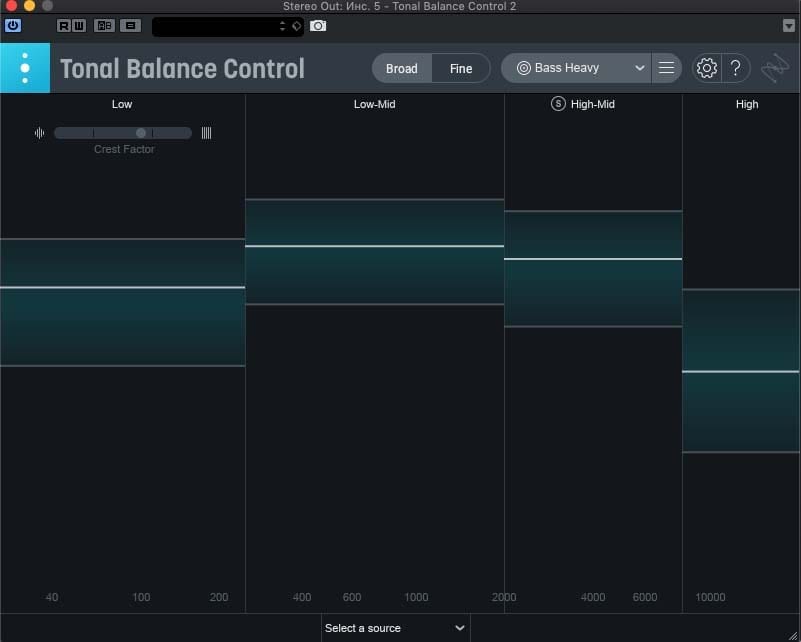
Task: Open settings via the gear icon
Action: tap(707, 68)
